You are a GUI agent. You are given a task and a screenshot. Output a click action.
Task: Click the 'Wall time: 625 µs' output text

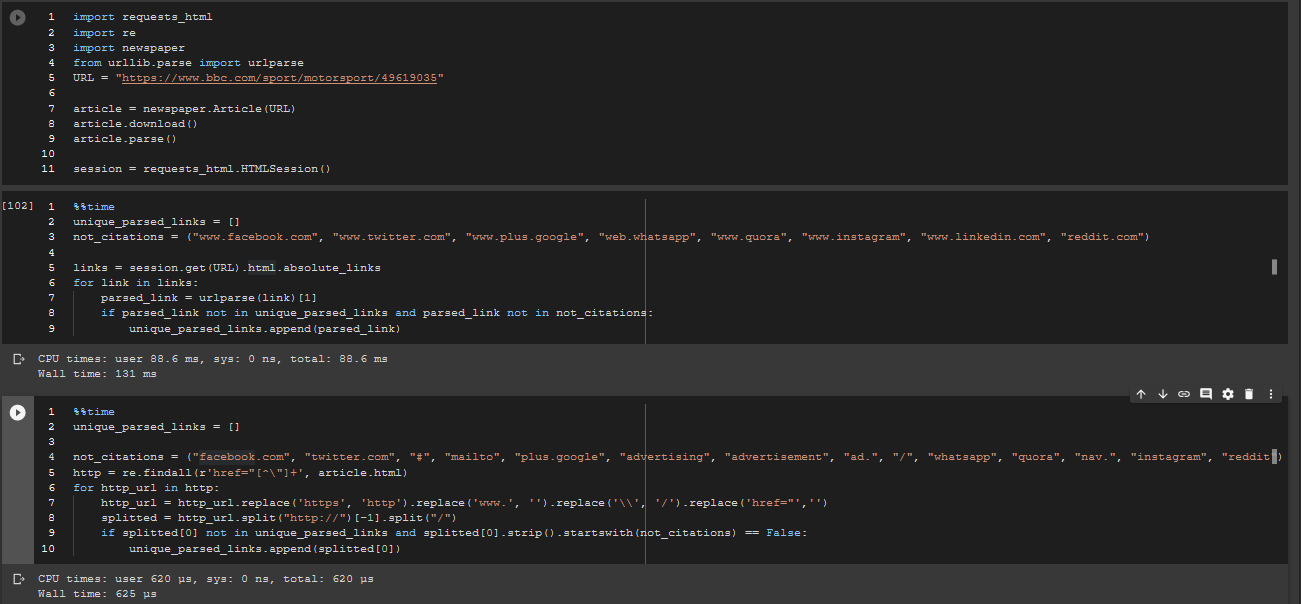click(97, 594)
